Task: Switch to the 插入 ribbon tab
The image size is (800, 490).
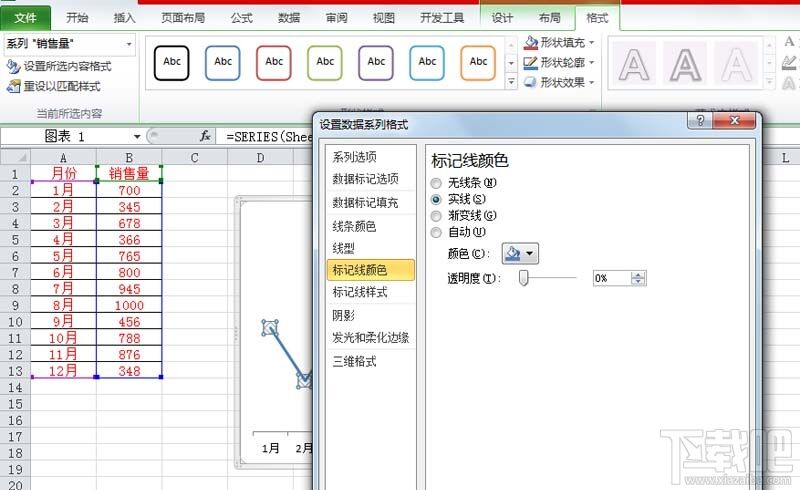Action: [x=124, y=18]
